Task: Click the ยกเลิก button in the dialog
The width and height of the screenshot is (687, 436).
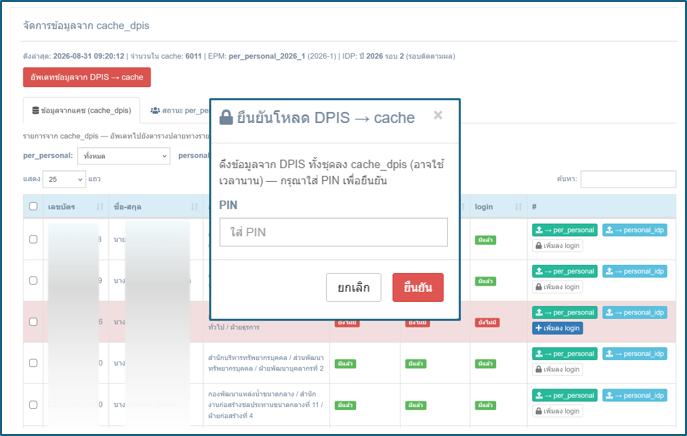Action: (354, 287)
